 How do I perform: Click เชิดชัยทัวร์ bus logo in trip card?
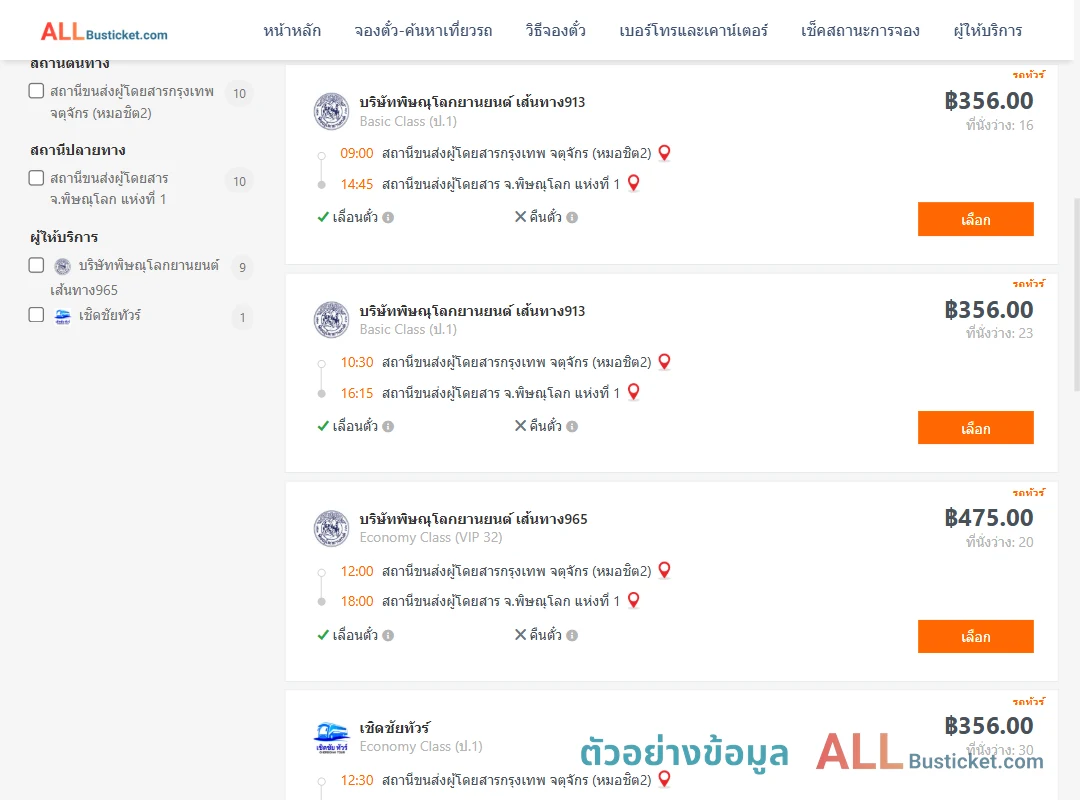331,737
